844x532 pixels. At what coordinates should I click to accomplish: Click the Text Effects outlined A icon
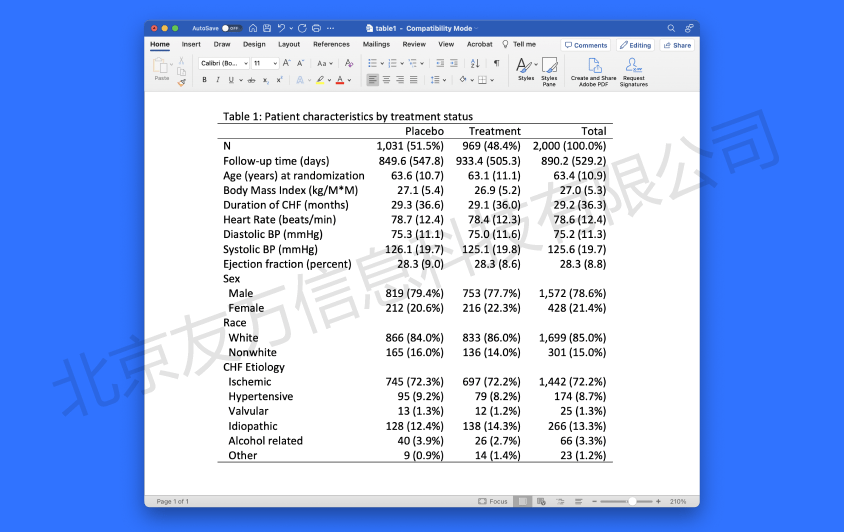[300, 80]
